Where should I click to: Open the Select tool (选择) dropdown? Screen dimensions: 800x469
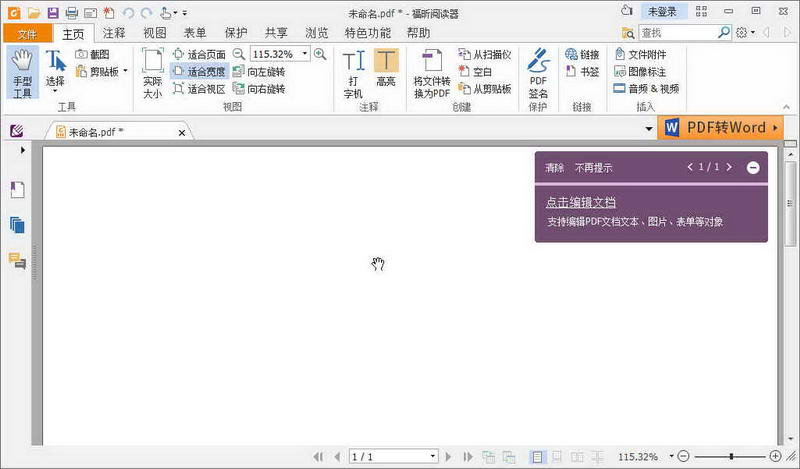[55, 91]
